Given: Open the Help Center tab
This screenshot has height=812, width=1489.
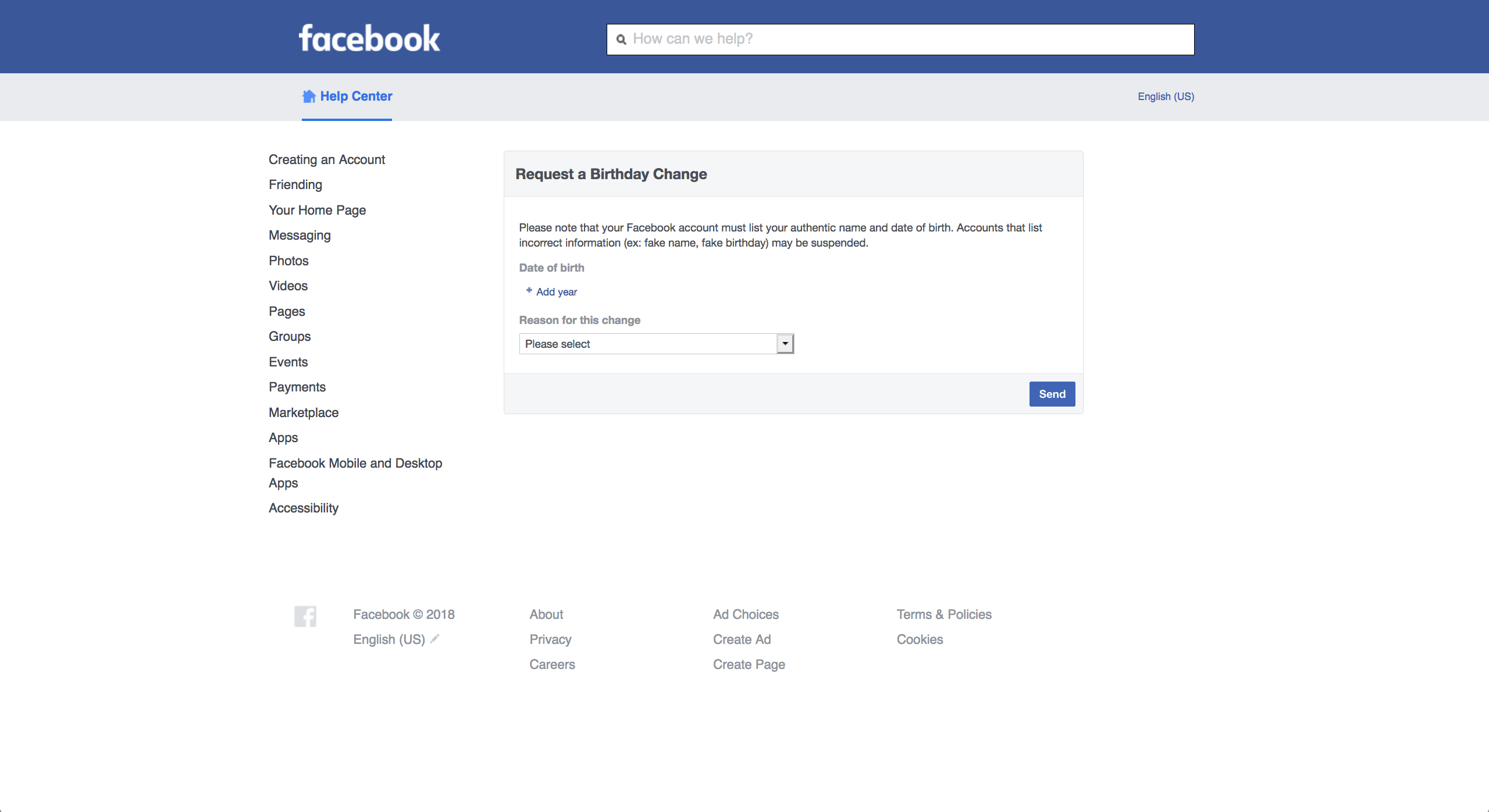Looking at the screenshot, I should (347, 97).
